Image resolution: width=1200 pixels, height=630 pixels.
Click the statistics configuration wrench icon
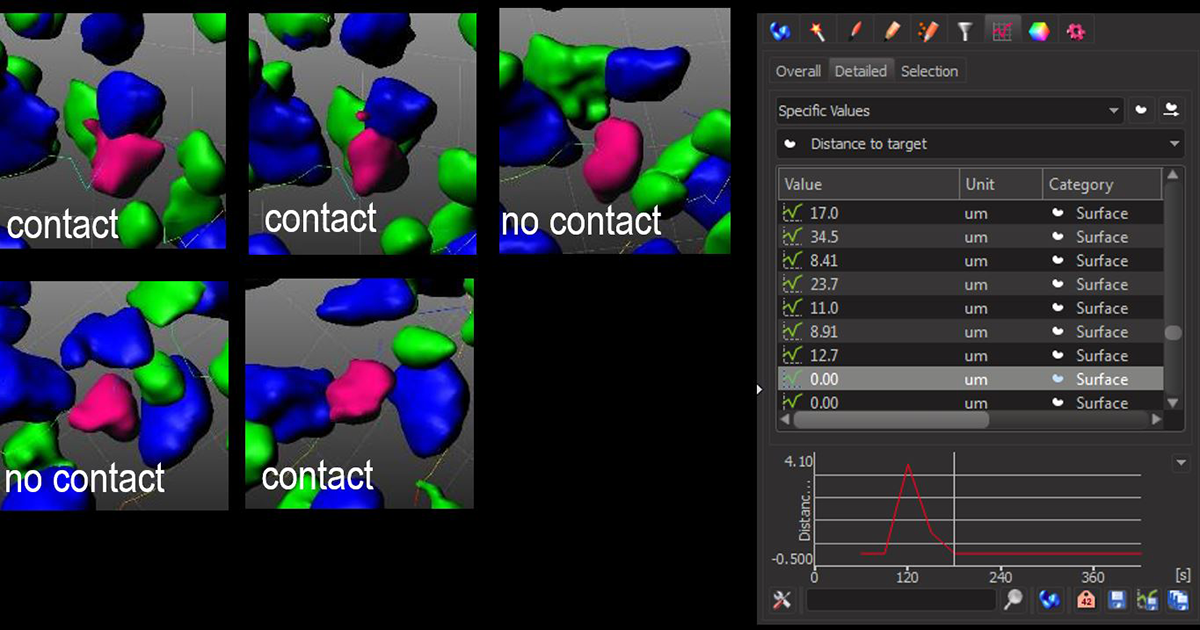coord(783,599)
